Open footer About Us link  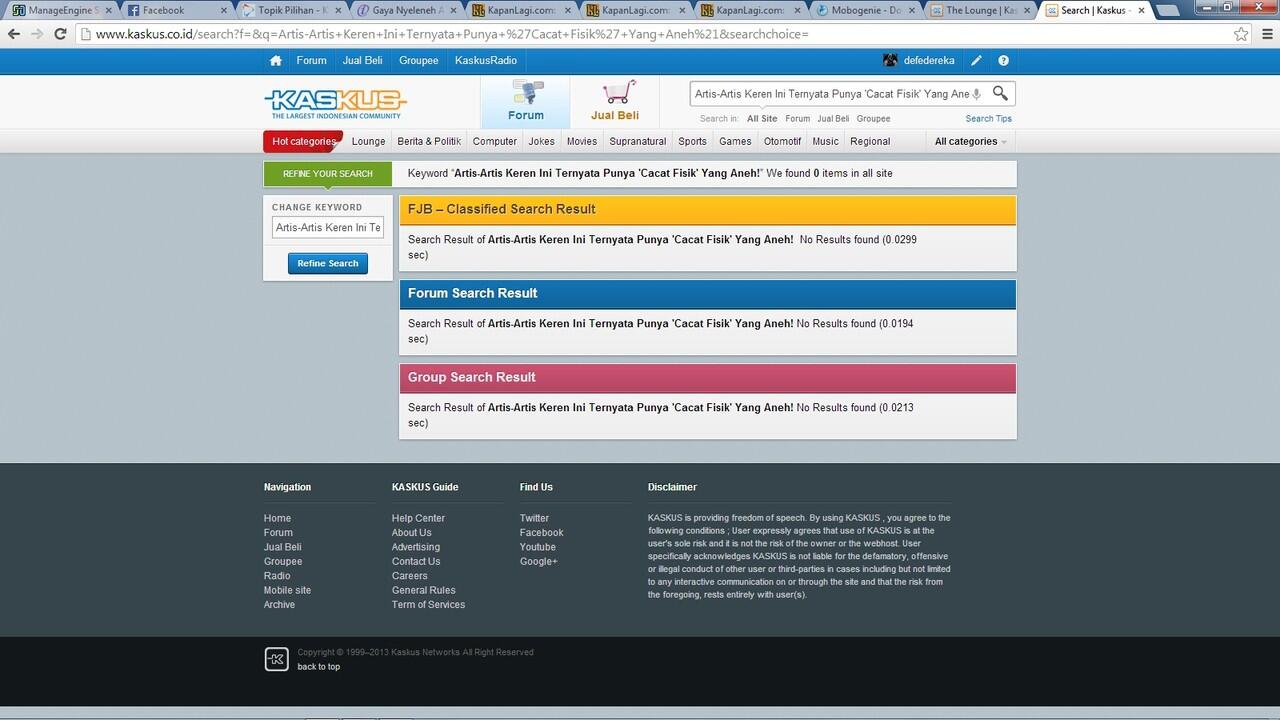pyautogui.click(x=412, y=532)
